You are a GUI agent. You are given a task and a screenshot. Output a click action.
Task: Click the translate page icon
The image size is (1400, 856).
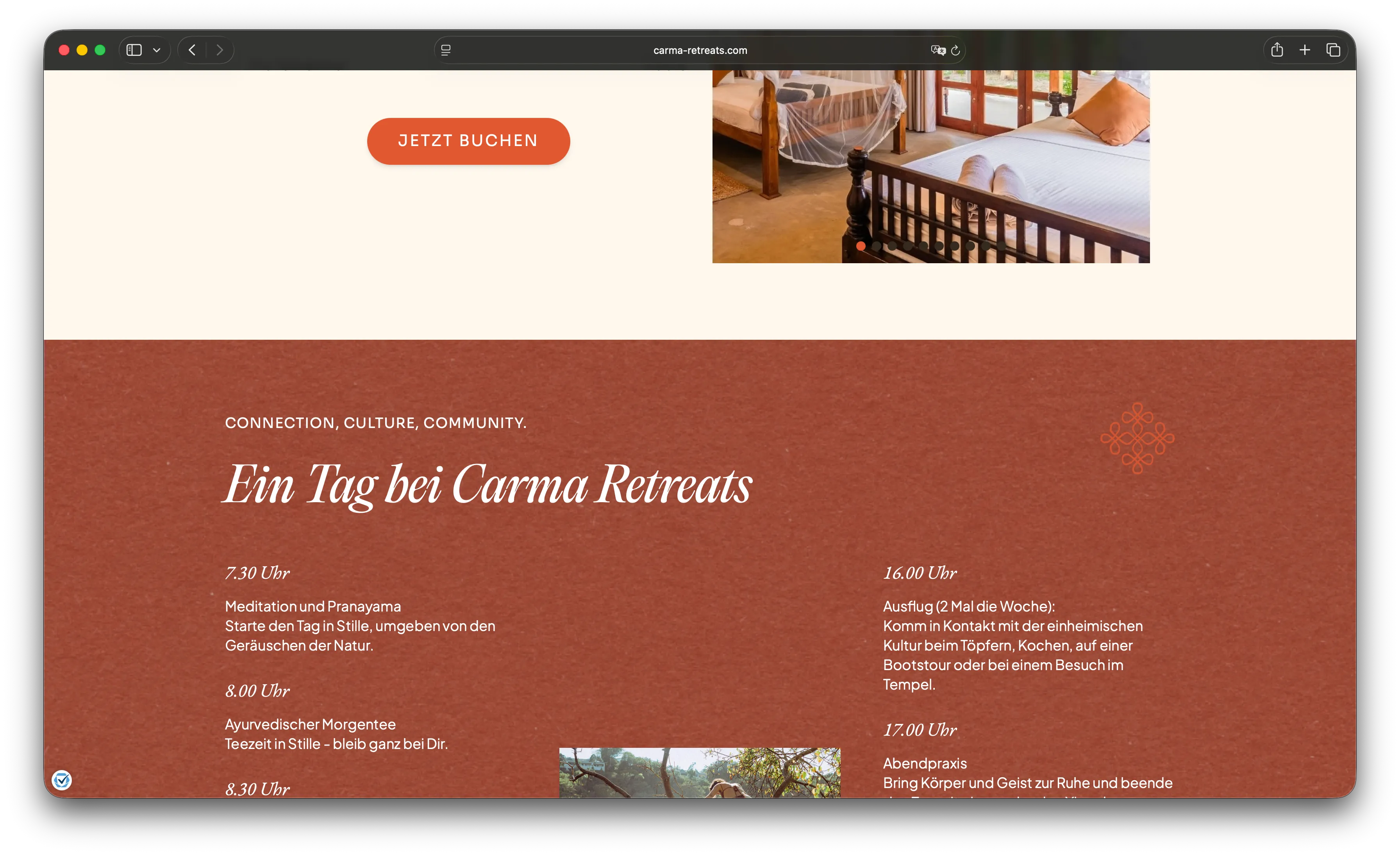[937, 50]
